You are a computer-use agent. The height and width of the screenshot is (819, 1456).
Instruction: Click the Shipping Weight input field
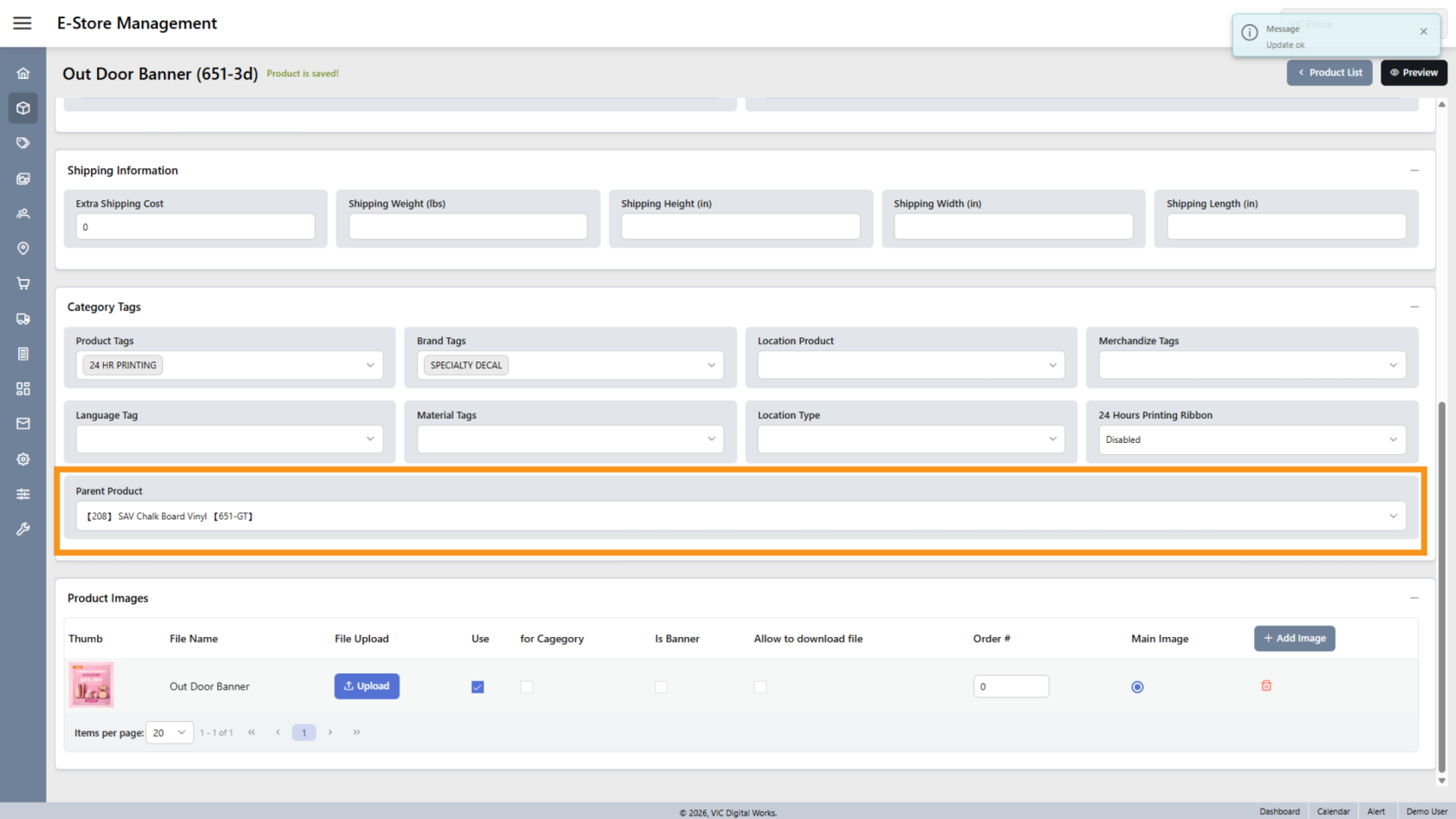coord(468,227)
